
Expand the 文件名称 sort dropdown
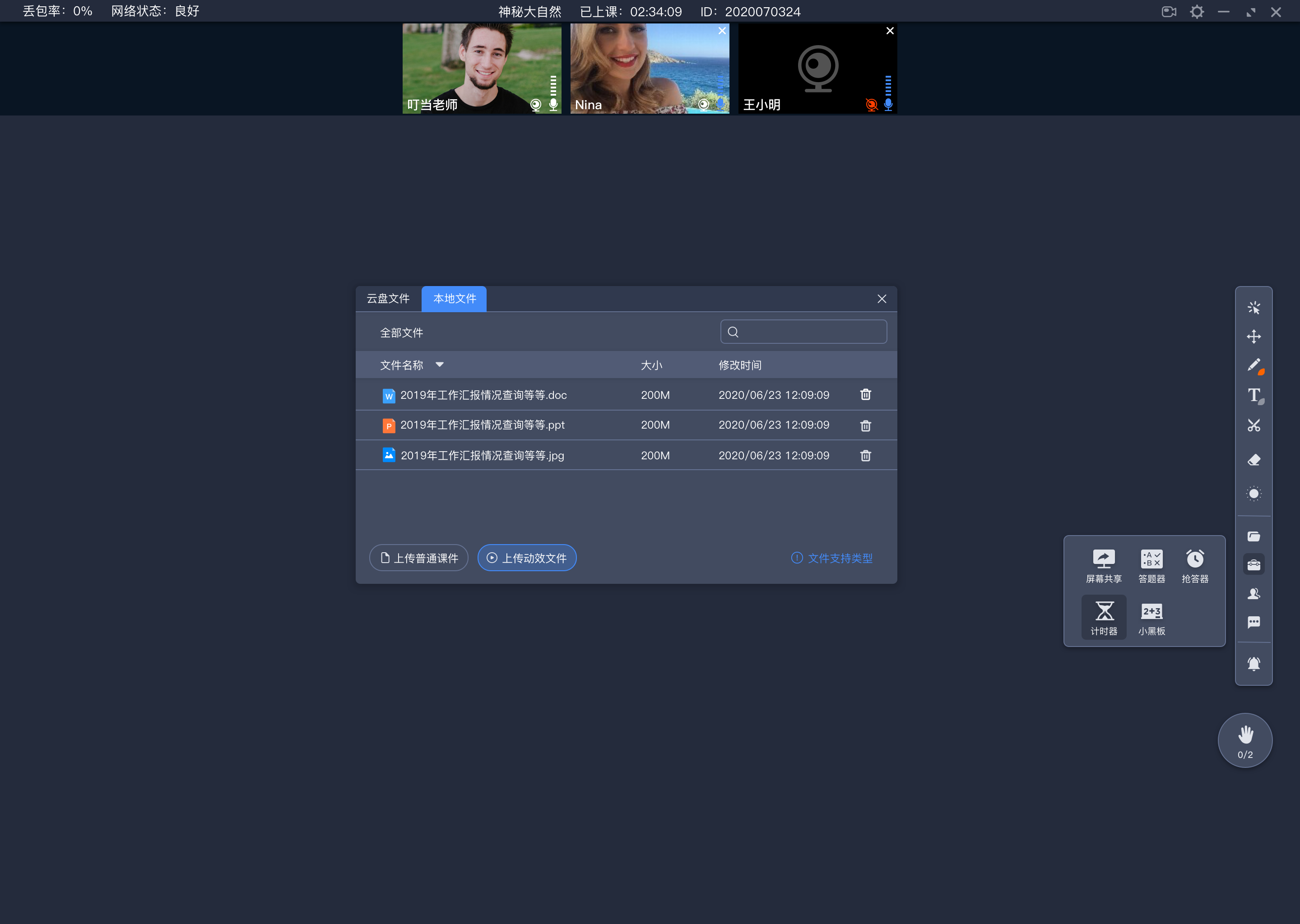tap(442, 365)
